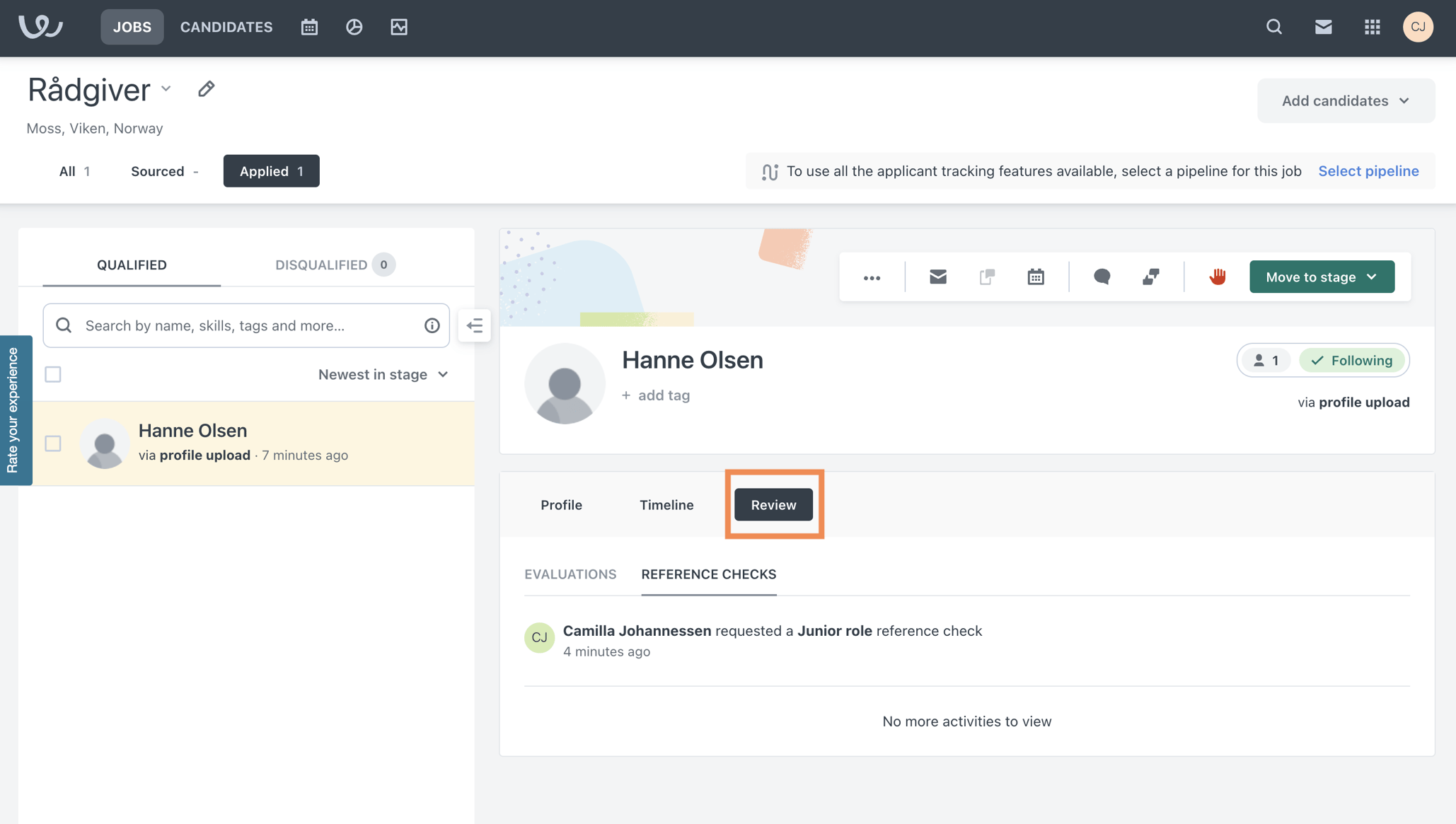Send email via candidate toolbar envelope icon
This screenshot has width=1456, height=824.
tap(937, 277)
